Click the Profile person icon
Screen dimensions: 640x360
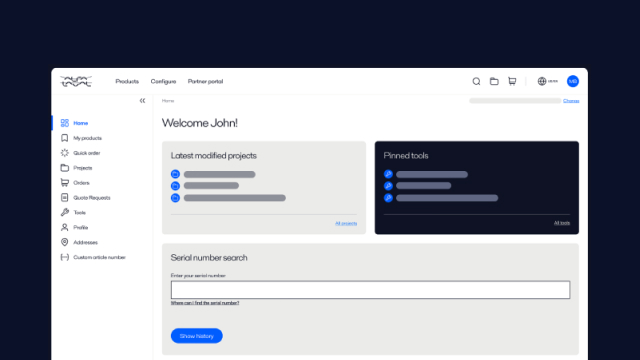point(64,227)
